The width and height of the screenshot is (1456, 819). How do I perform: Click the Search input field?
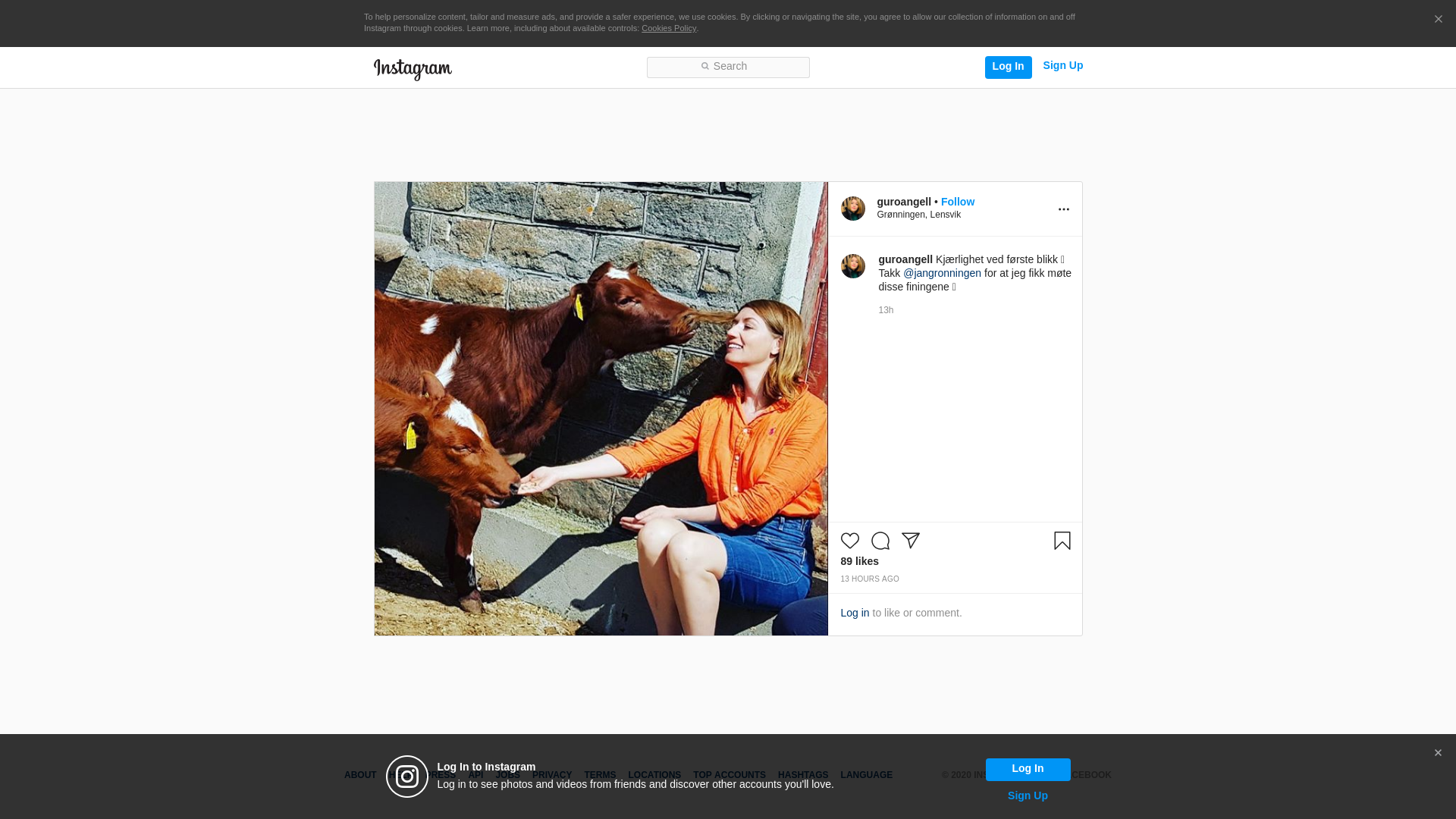[x=728, y=67]
